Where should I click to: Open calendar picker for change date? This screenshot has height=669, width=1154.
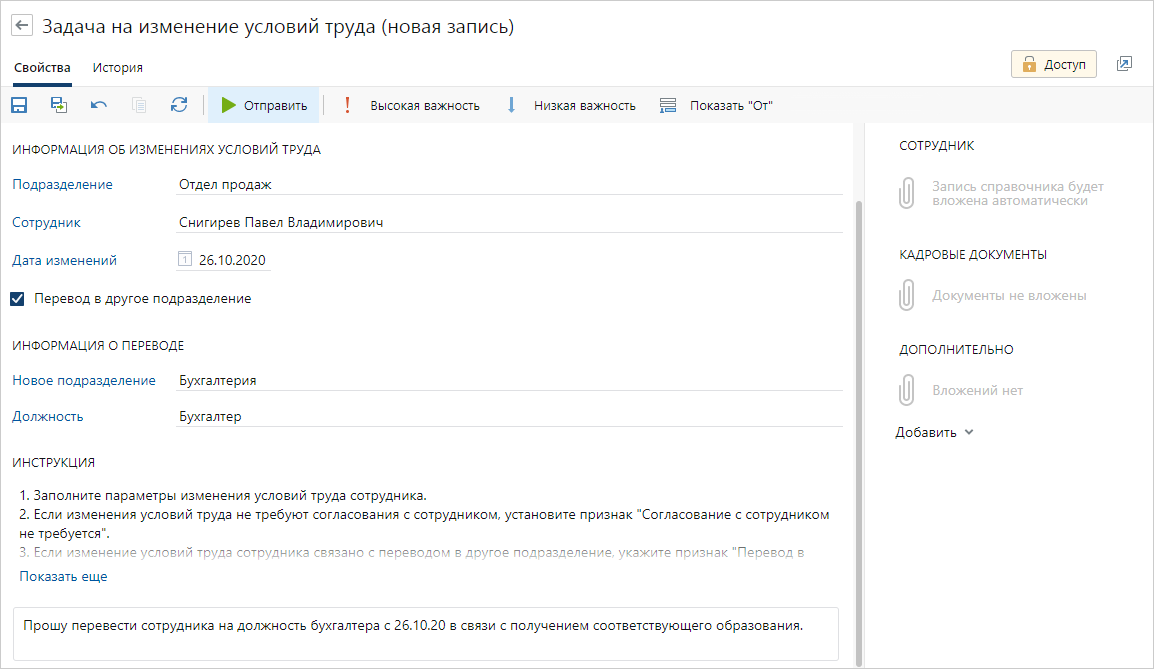pyautogui.click(x=185, y=259)
